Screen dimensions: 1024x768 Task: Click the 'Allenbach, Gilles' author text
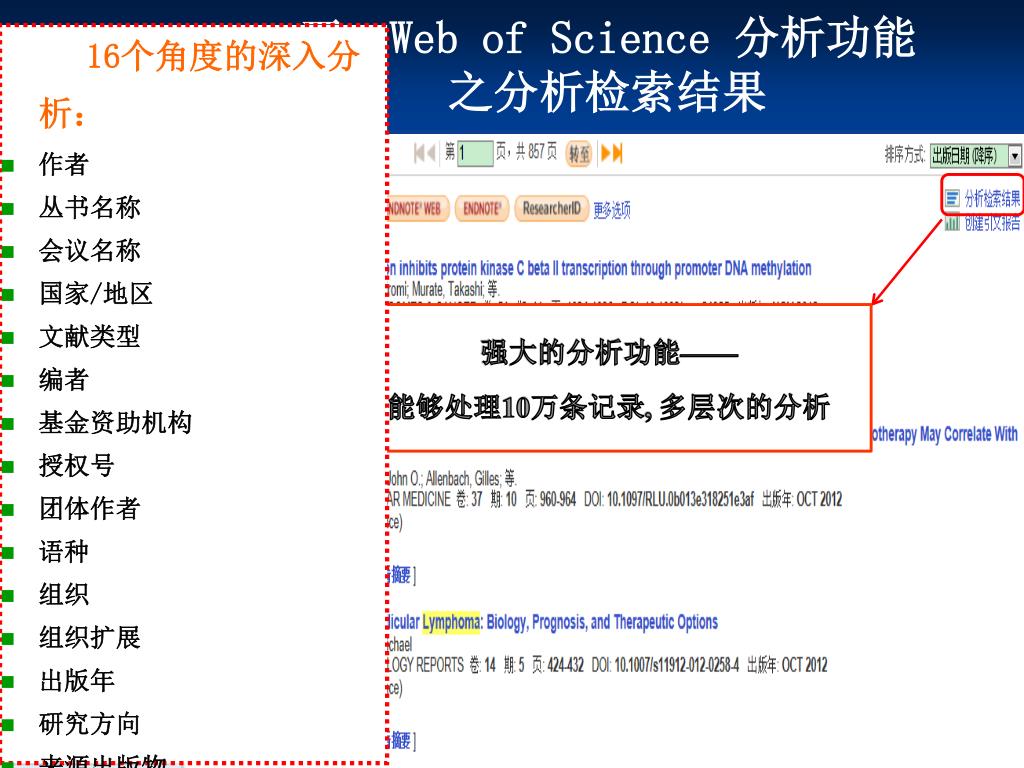click(x=463, y=479)
